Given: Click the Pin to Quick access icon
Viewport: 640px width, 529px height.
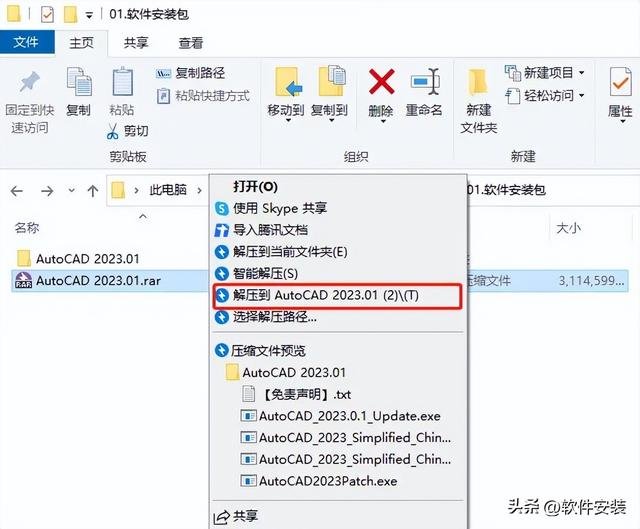Looking at the screenshot, I should pos(29,82).
